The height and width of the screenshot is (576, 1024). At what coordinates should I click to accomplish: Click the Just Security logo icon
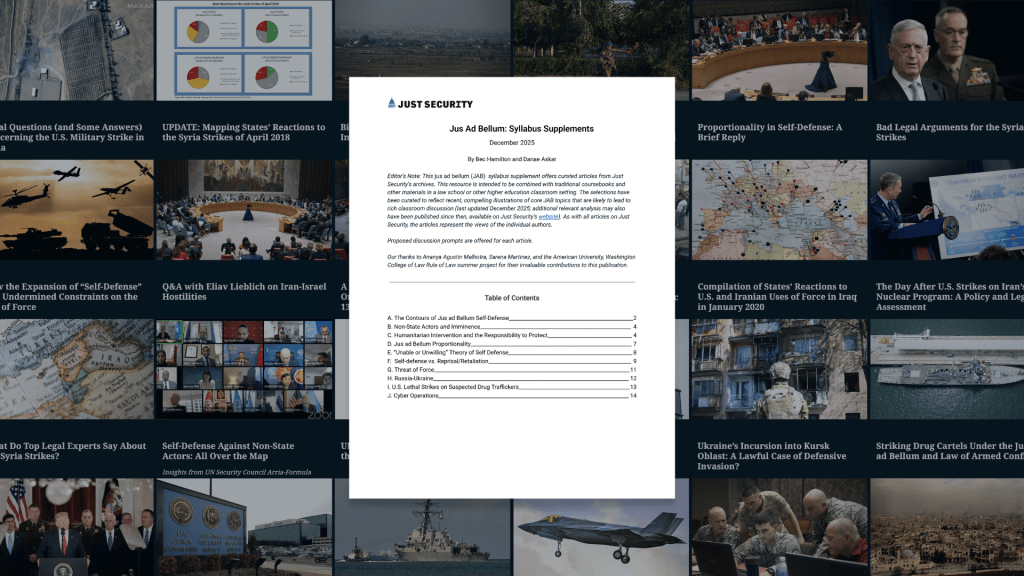click(392, 103)
